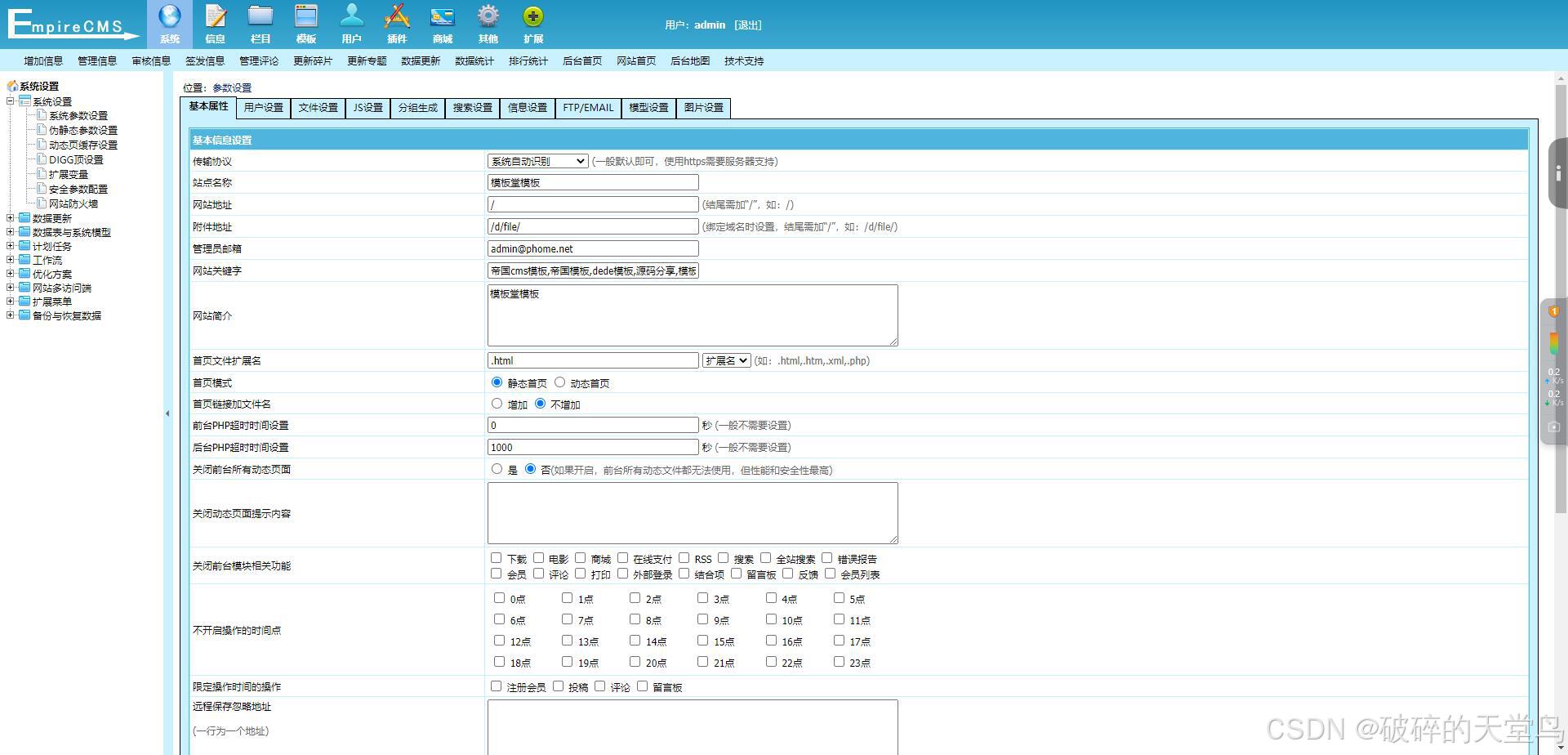The width and height of the screenshot is (1568, 755).
Task: Expand the 数据表与系统模型 tree node
Action: tap(11, 232)
